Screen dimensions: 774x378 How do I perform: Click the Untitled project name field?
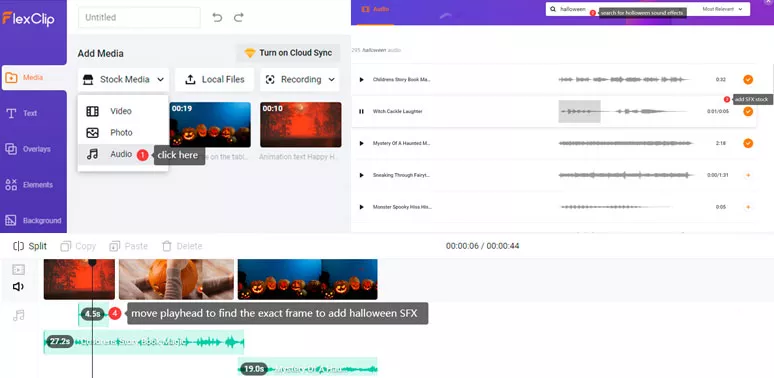[139, 17]
